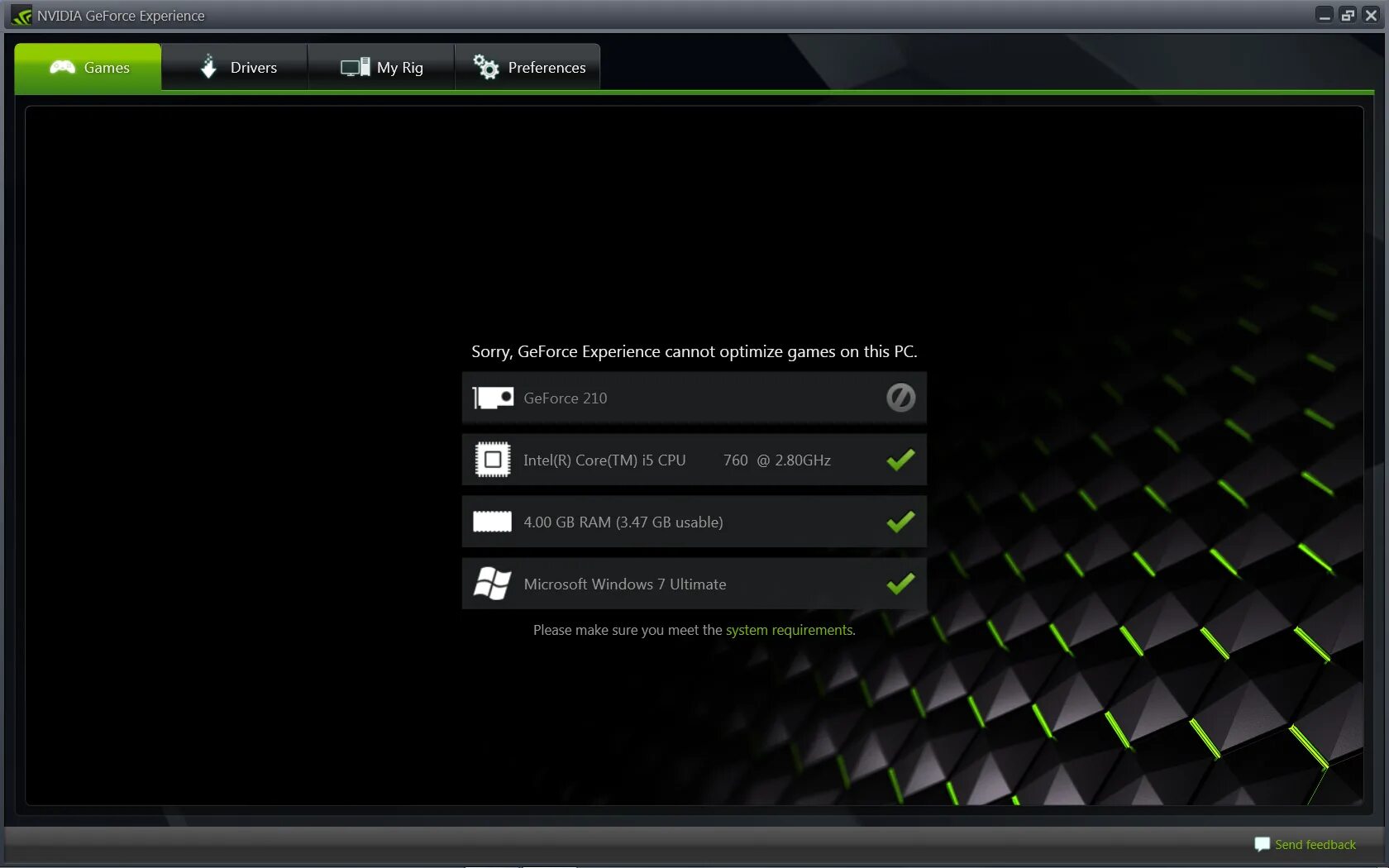This screenshot has height=868, width=1389.
Task: Open the My Rig tab
Action: coord(381,67)
